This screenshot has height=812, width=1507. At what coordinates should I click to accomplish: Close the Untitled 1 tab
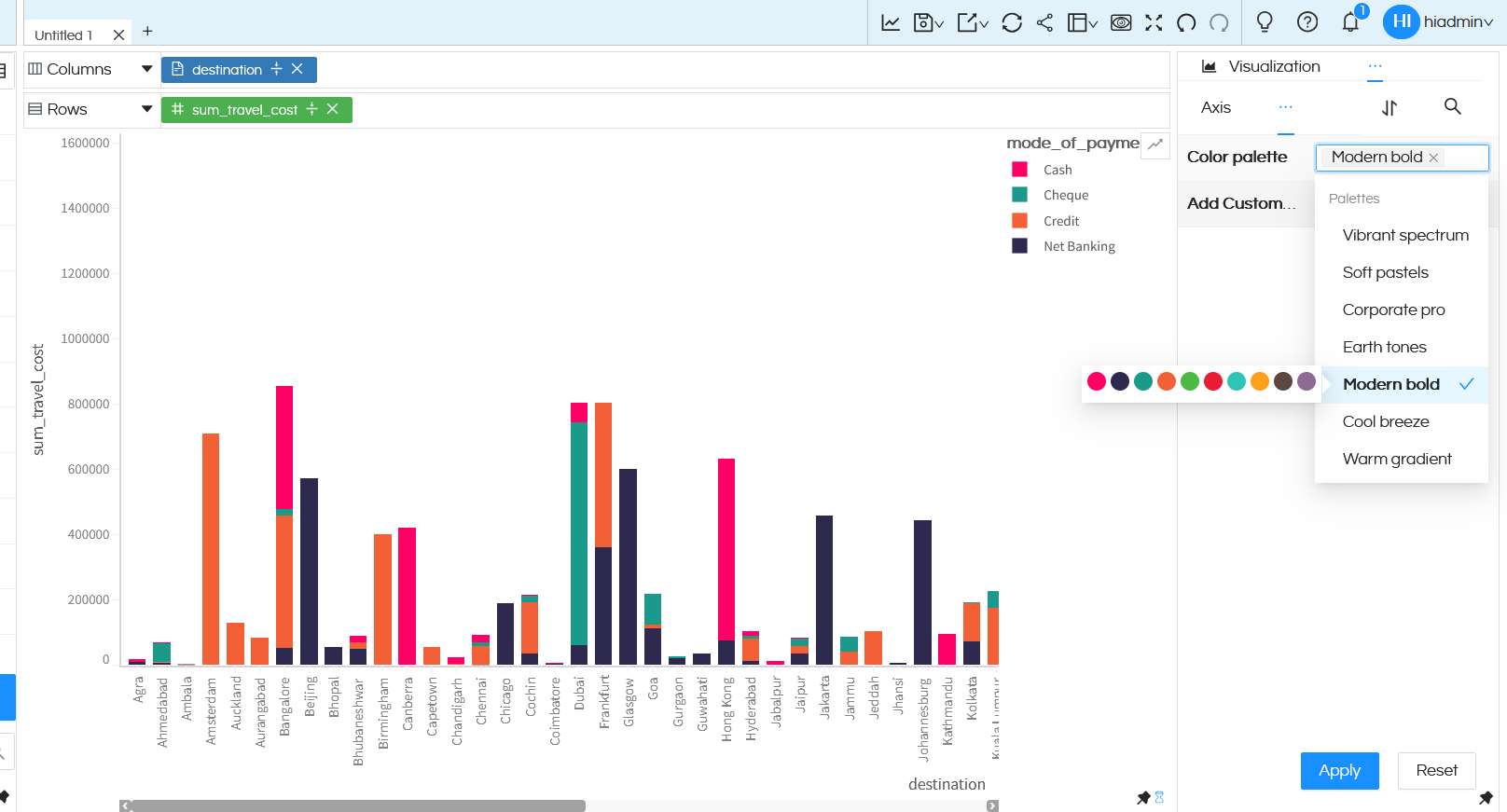point(118,35)
